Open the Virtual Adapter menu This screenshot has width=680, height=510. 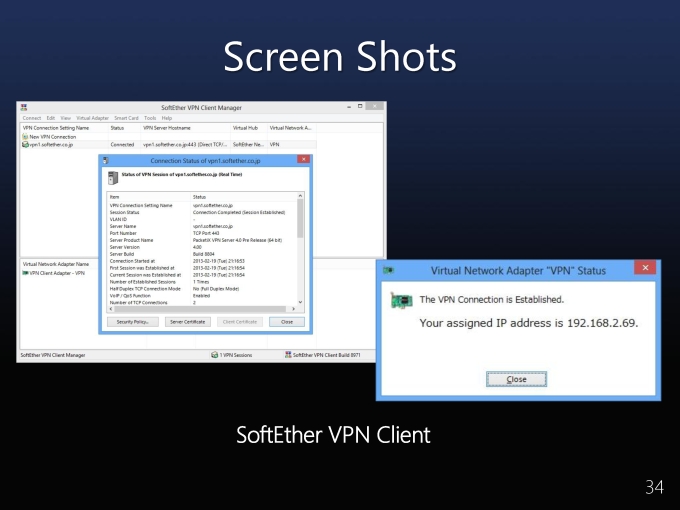pyautogui.click(x=92, y=118)
